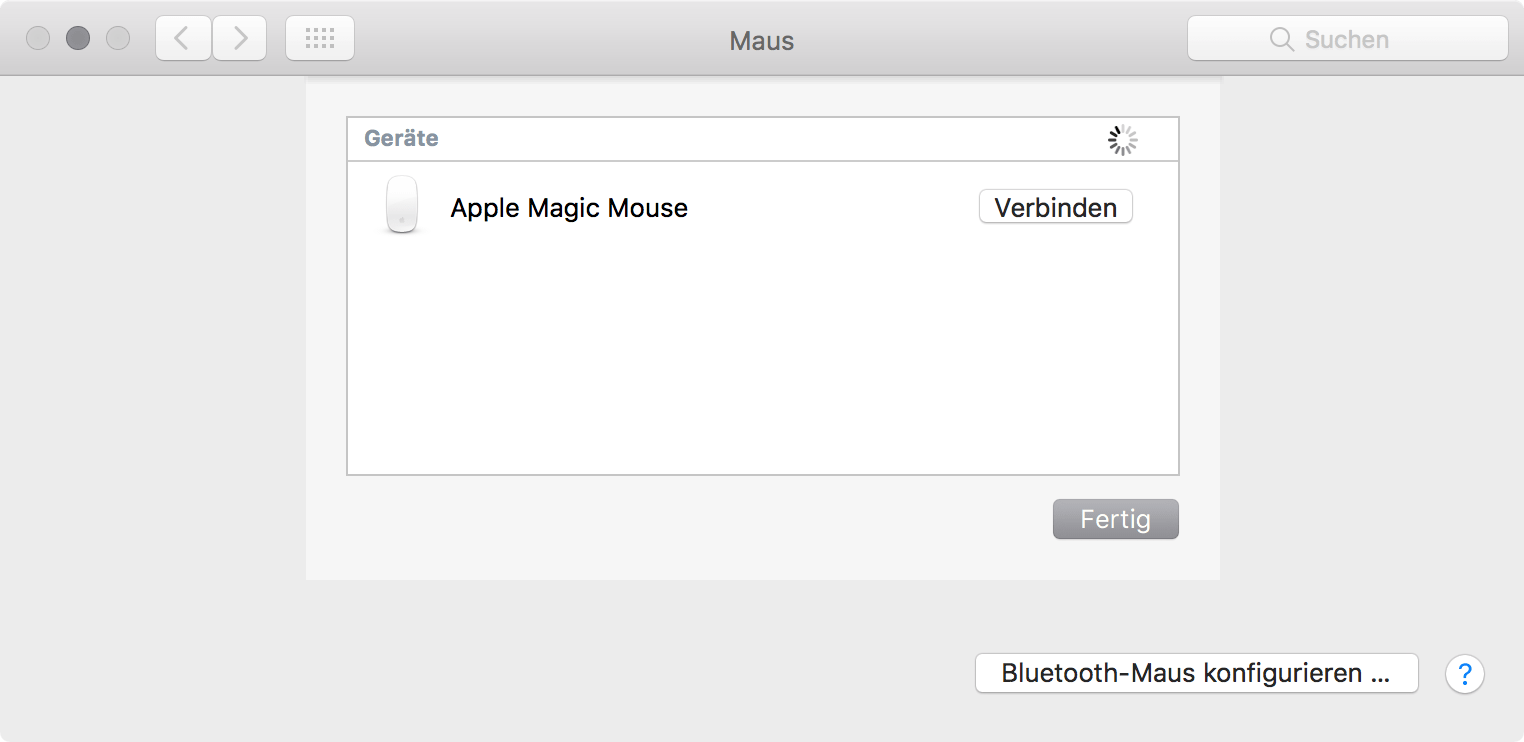Screen dimensions: 1524x742
Task: Click the magnifying glass search icon
Action: (x=1281, y=39)
